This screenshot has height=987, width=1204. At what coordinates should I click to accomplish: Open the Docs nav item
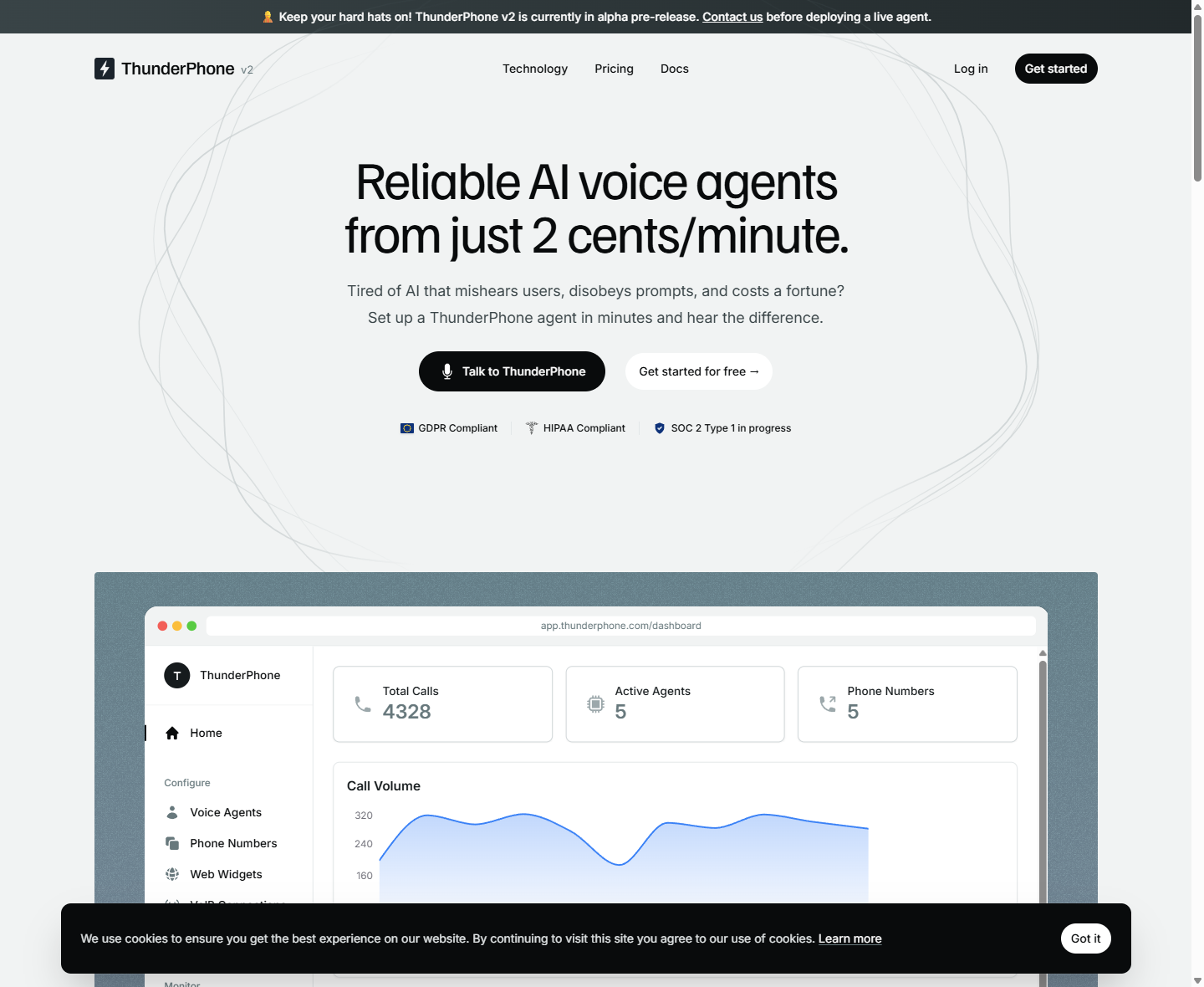coord(675,69)
